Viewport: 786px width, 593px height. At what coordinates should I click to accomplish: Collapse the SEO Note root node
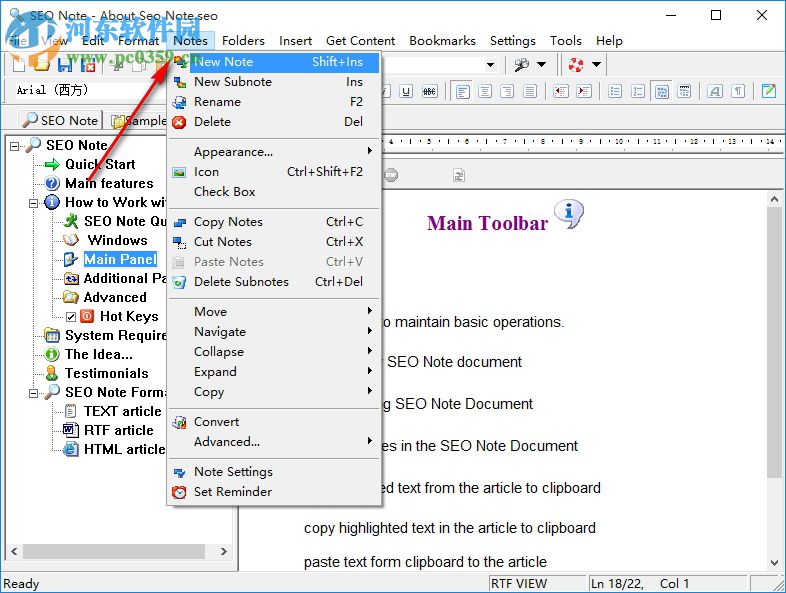click(x=15, y=146)
